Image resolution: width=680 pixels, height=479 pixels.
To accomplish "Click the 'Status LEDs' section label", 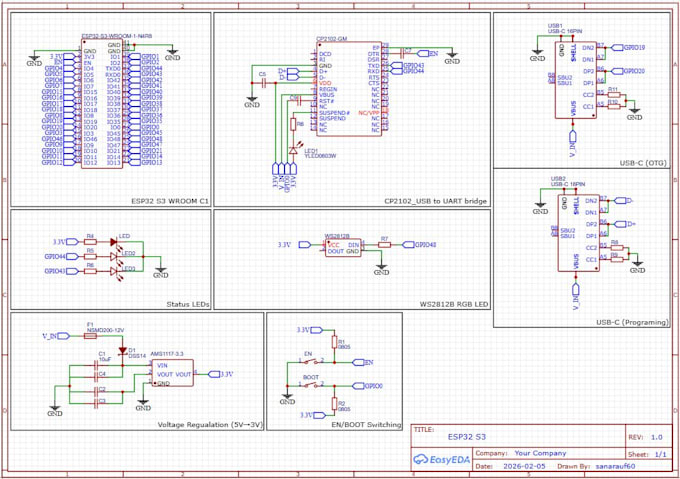I will (188, 304).
